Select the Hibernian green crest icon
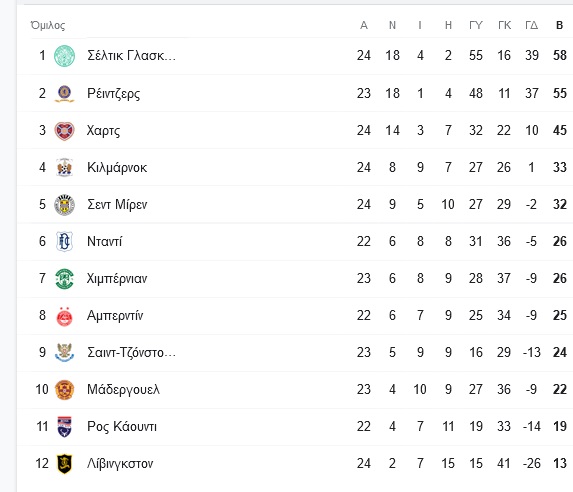Image resolution: width=573 pixels, height=492 pixels. coord(64,279)
